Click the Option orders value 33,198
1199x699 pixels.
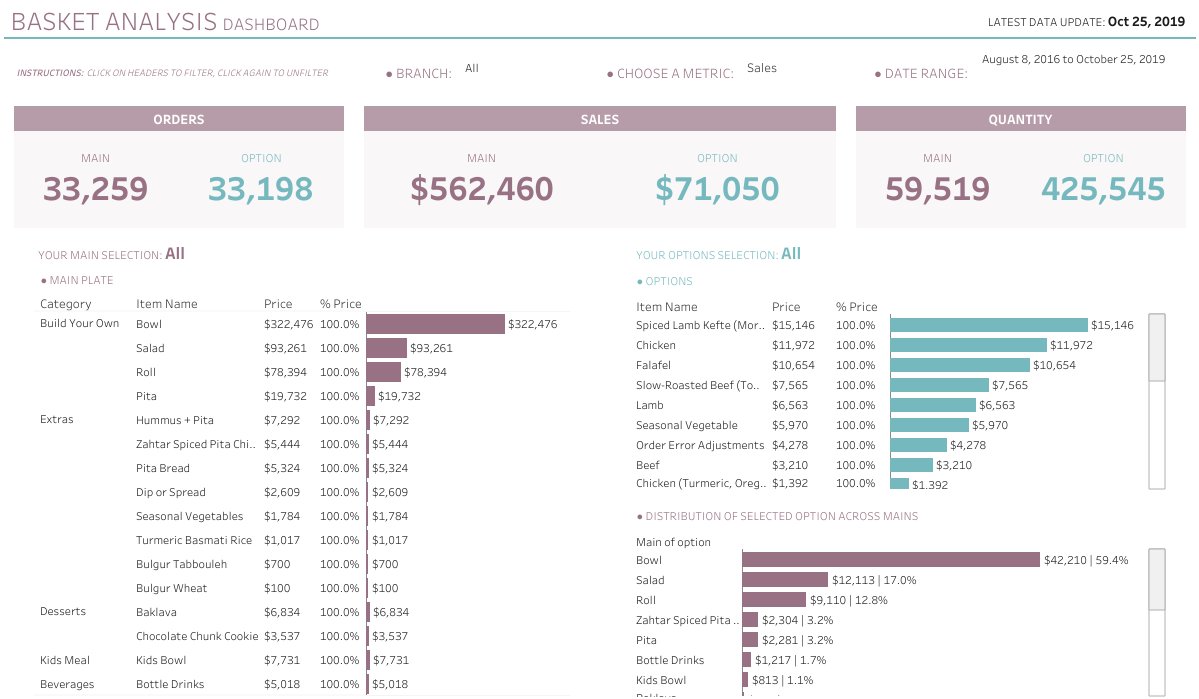coord(261,189)
